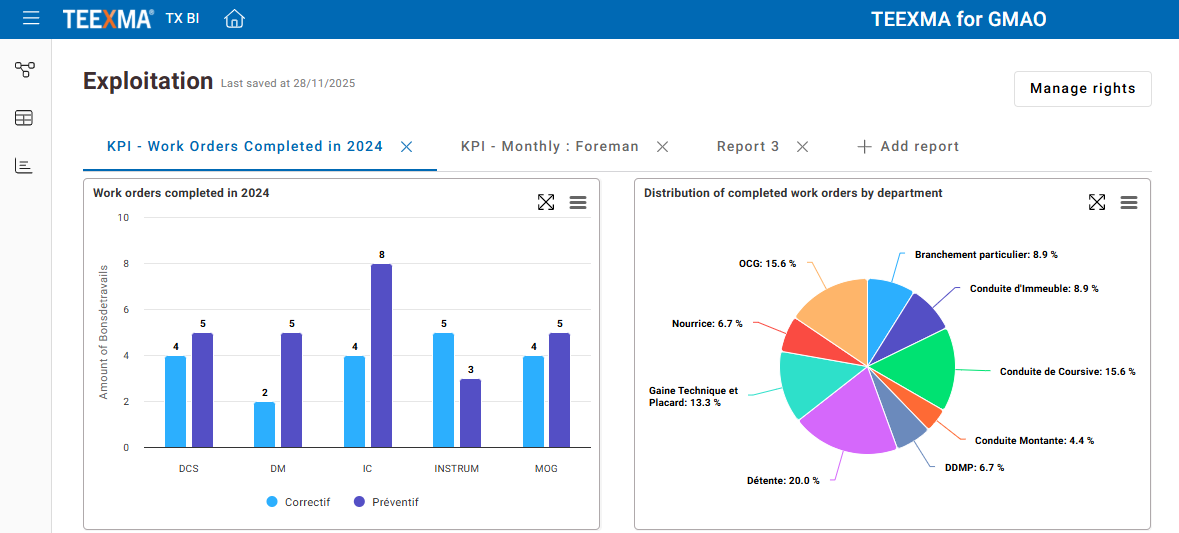Expand the department pie chart fullscreen
This screenshot has height=533, width=1179.
coord(1097,202)
